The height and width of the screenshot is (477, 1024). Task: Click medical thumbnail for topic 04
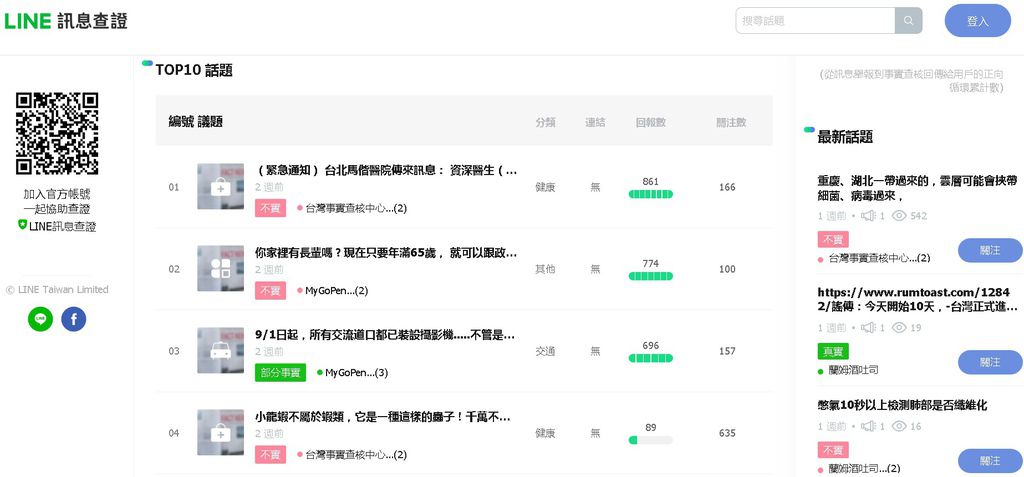click(220, 432)
